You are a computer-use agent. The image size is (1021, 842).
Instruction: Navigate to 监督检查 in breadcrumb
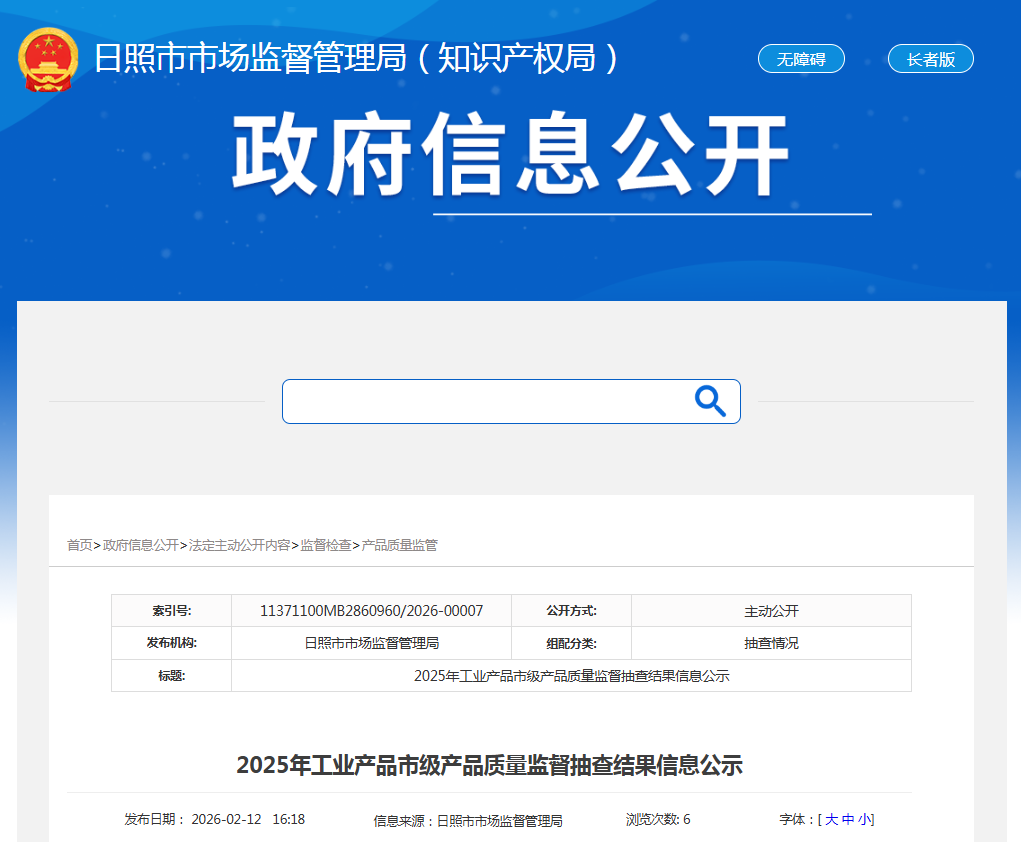(326, 545)
